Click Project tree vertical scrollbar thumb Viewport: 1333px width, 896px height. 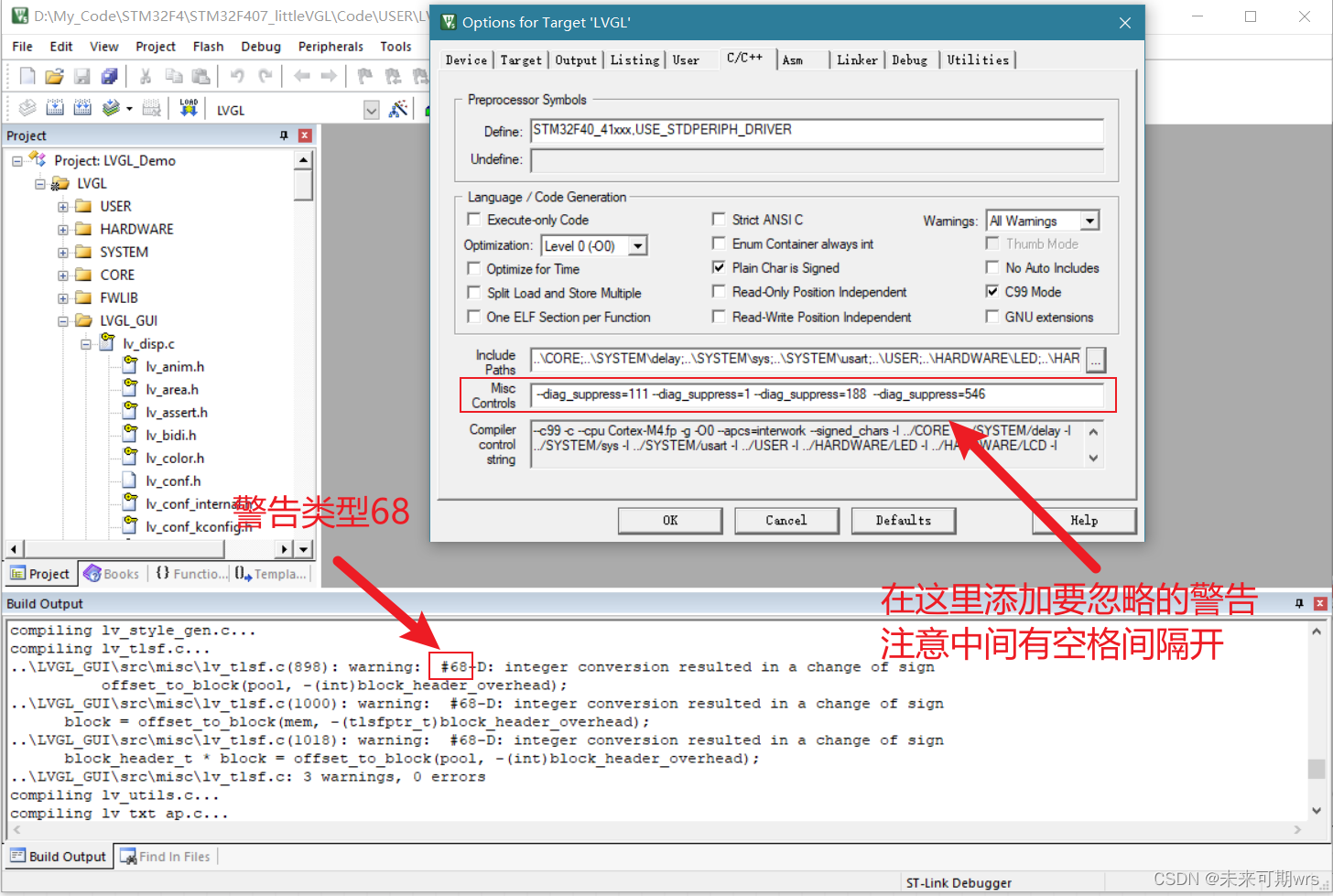[303, 185]
